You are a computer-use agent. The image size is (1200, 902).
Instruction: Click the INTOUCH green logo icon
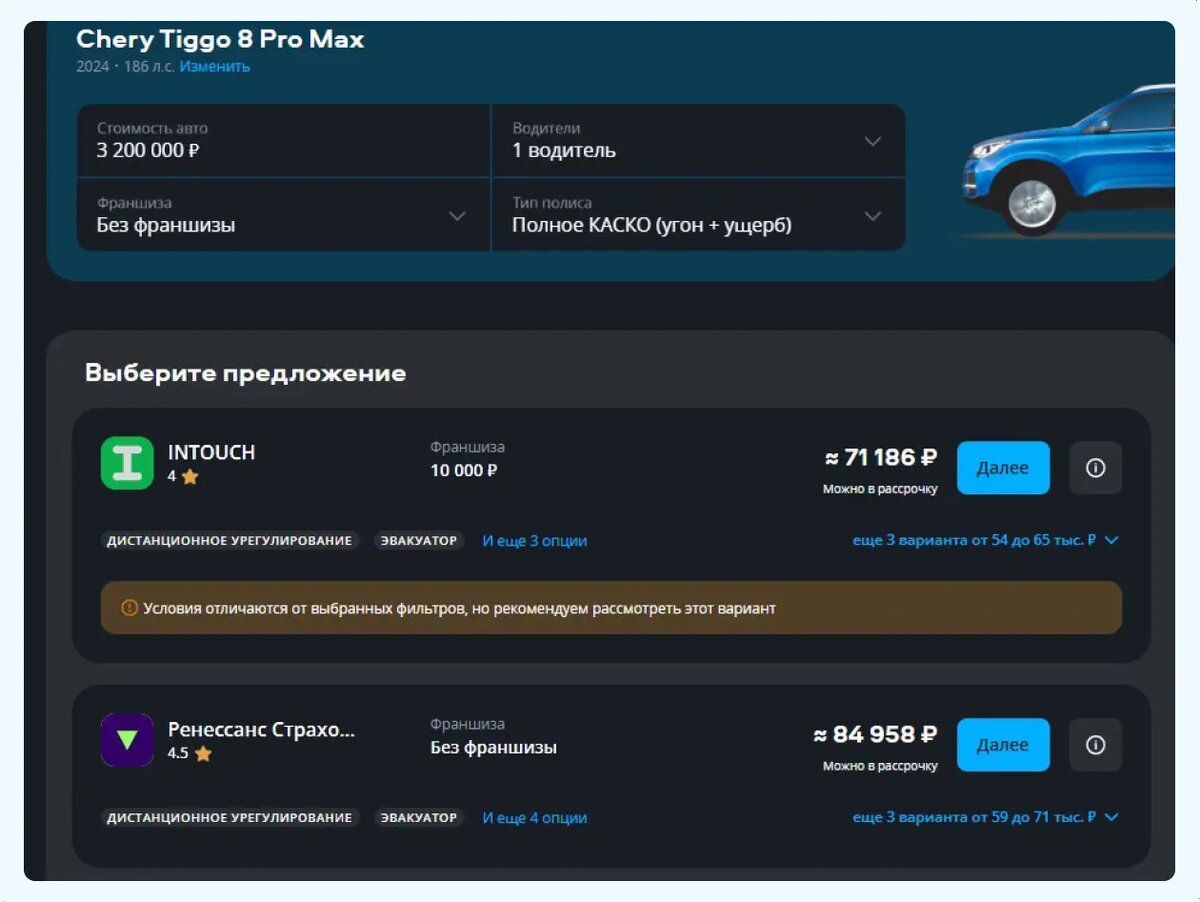[127, 463]
